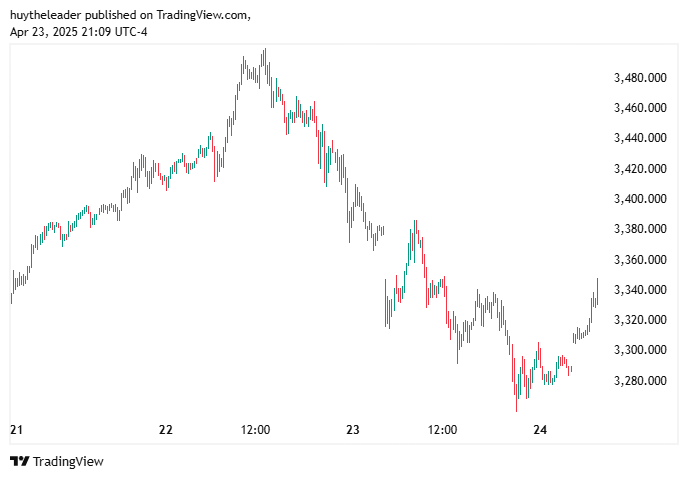This screenshot has width=688, height=479.
Task: Click the huytheleader author name
Action: click(46, 15)
